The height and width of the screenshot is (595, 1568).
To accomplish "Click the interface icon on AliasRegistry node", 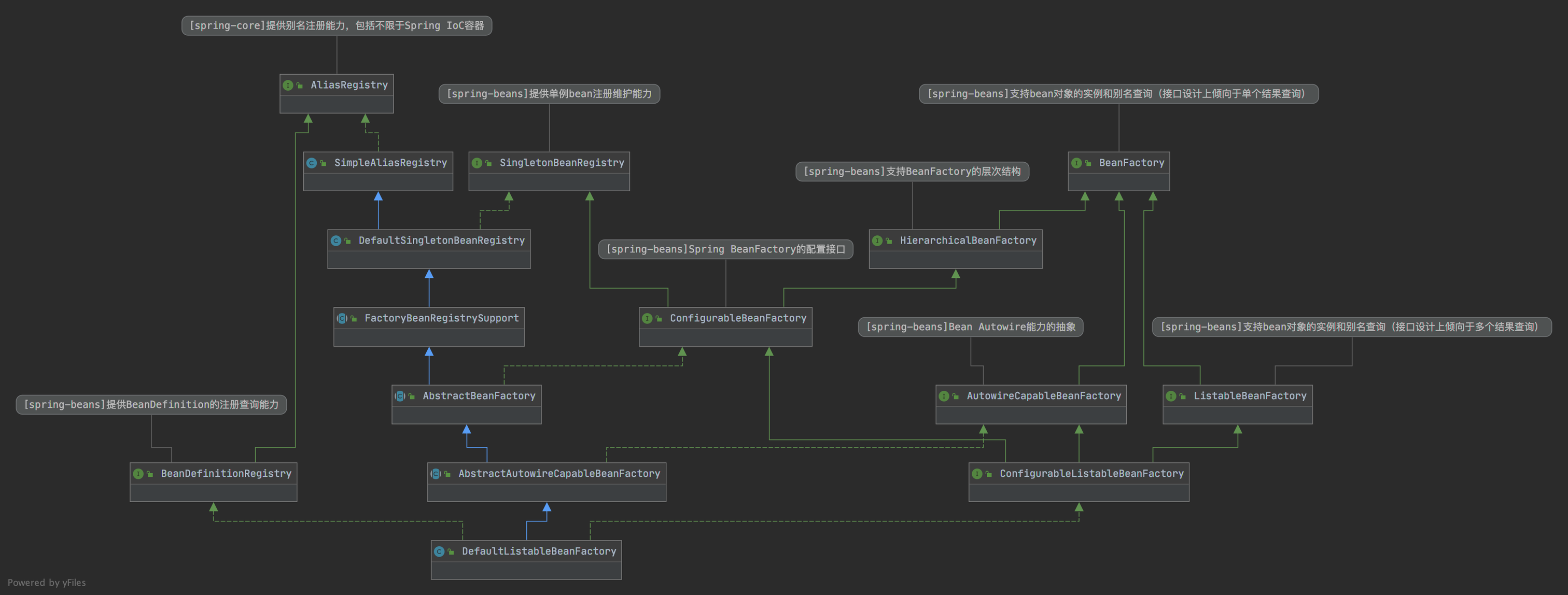I will 288,85.
